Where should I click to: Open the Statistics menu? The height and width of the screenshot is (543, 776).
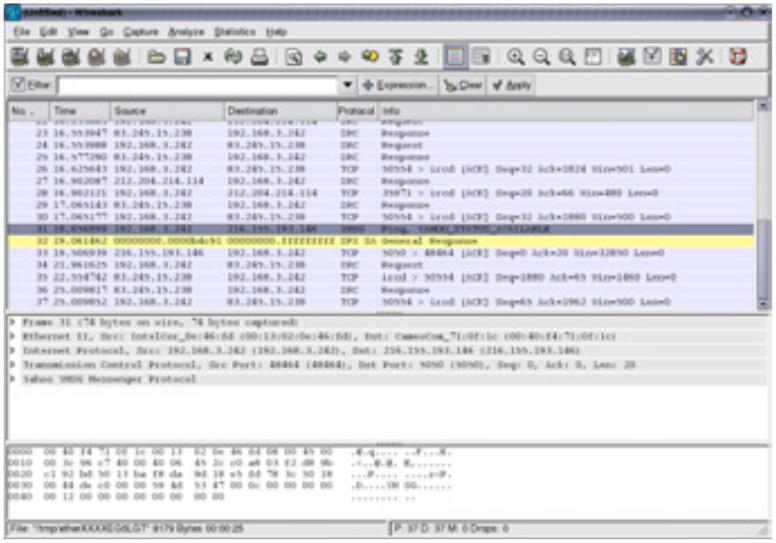coord(233,32)
